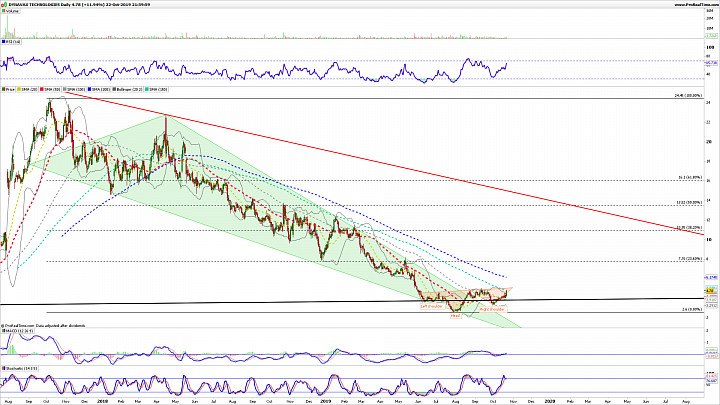The height and width of the screenshot is (405, 720).
Task: Select the Bollinger bands legend item
Action: point(128,90)
